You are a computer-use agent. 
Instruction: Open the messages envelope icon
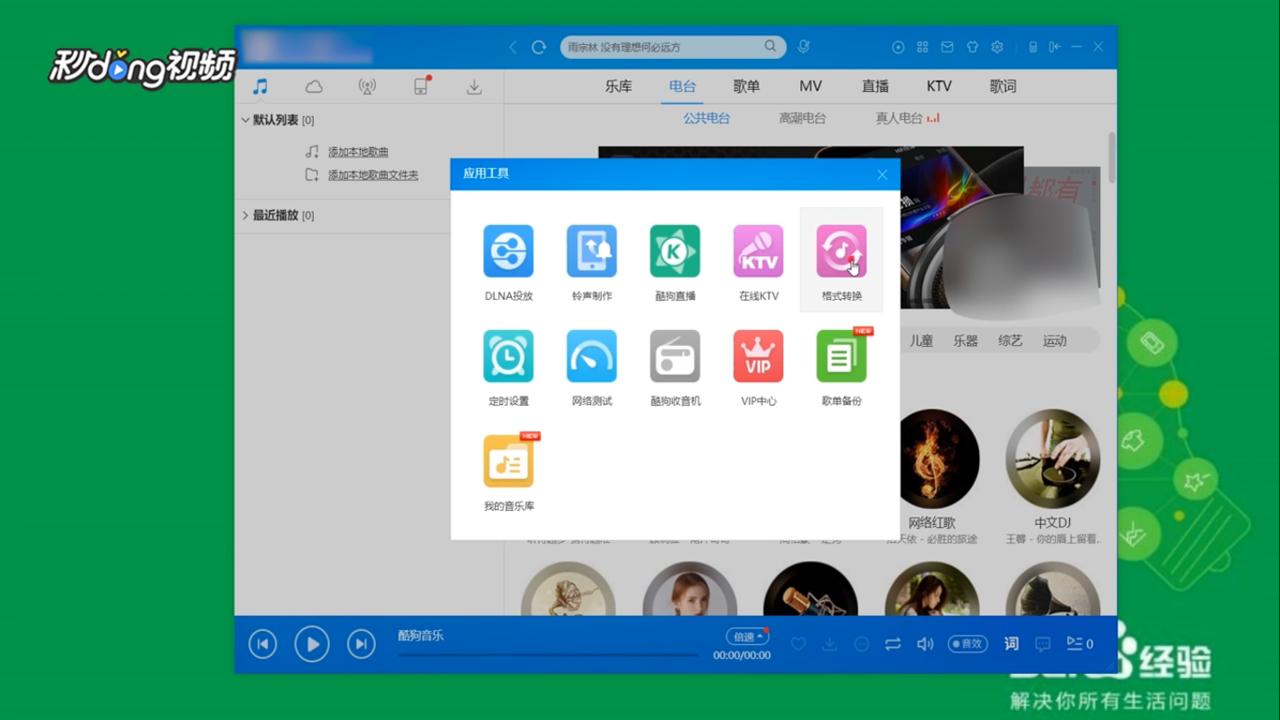(x=947, y=47)
